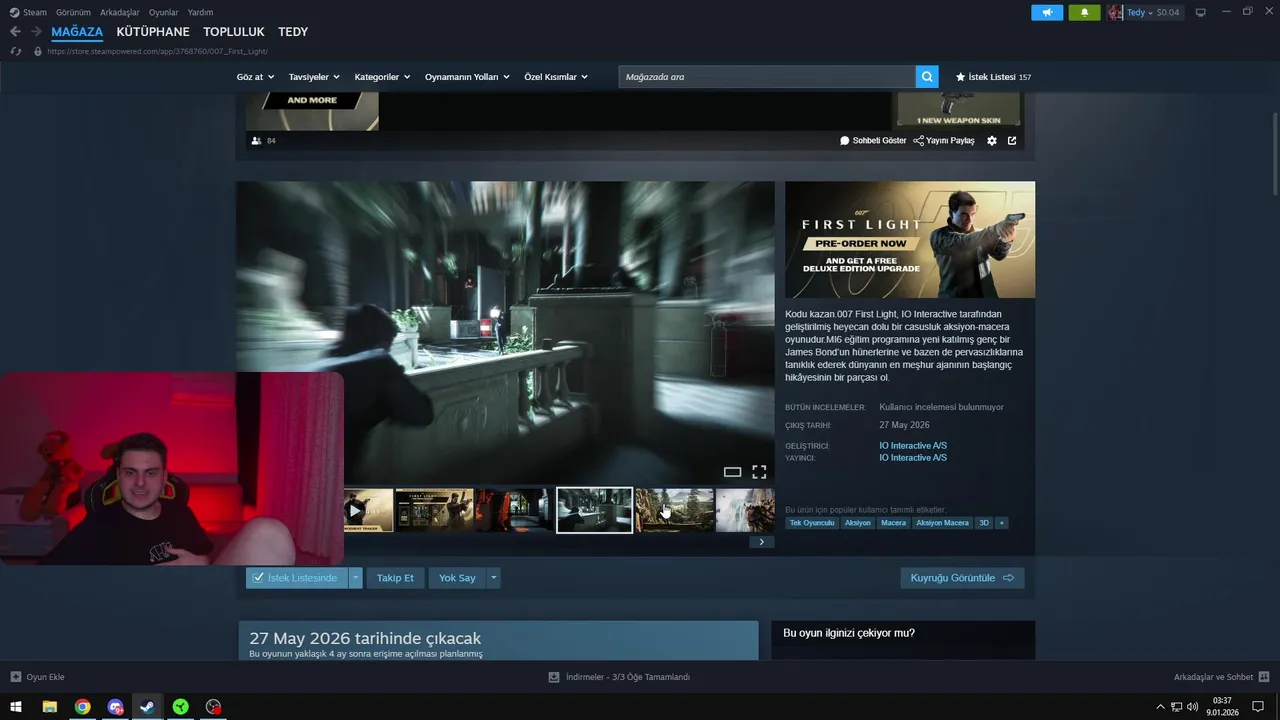Open the Özel Kısımlar dropdown
Image resolution: width=1280 pixels, height=720 pixels.
[x=556, y=77]
